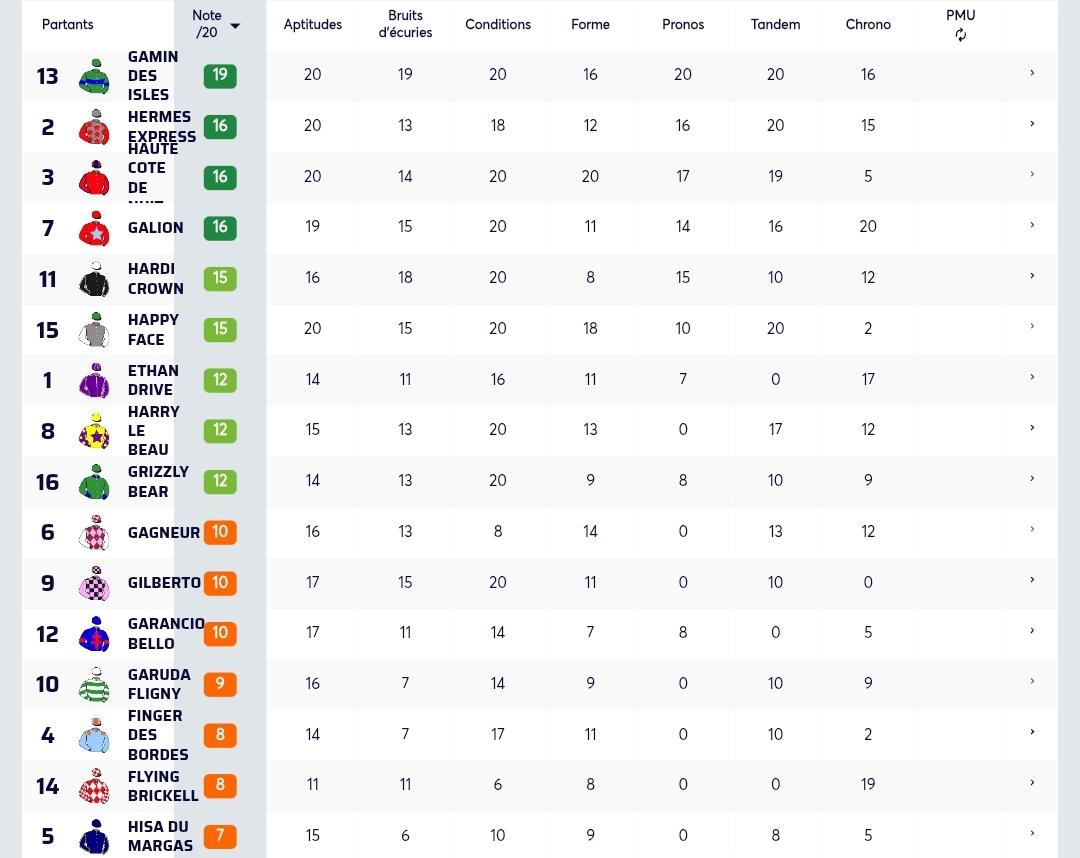
Task: Click the PMU refresh icon
Action: (960, 35)
